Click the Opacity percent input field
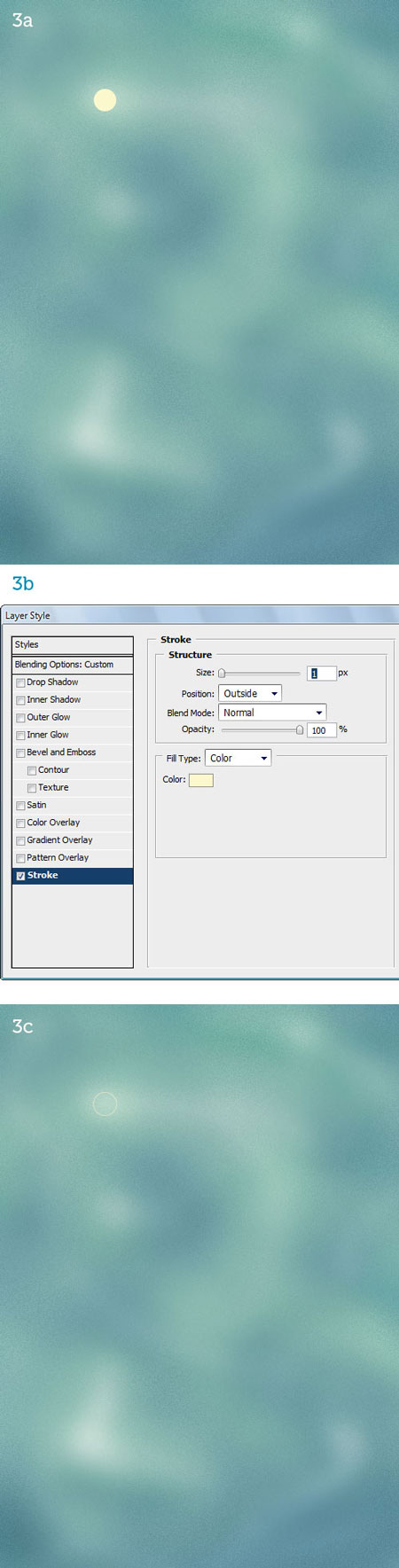This screenshot has width=399, height=1568. pos(322,730)
